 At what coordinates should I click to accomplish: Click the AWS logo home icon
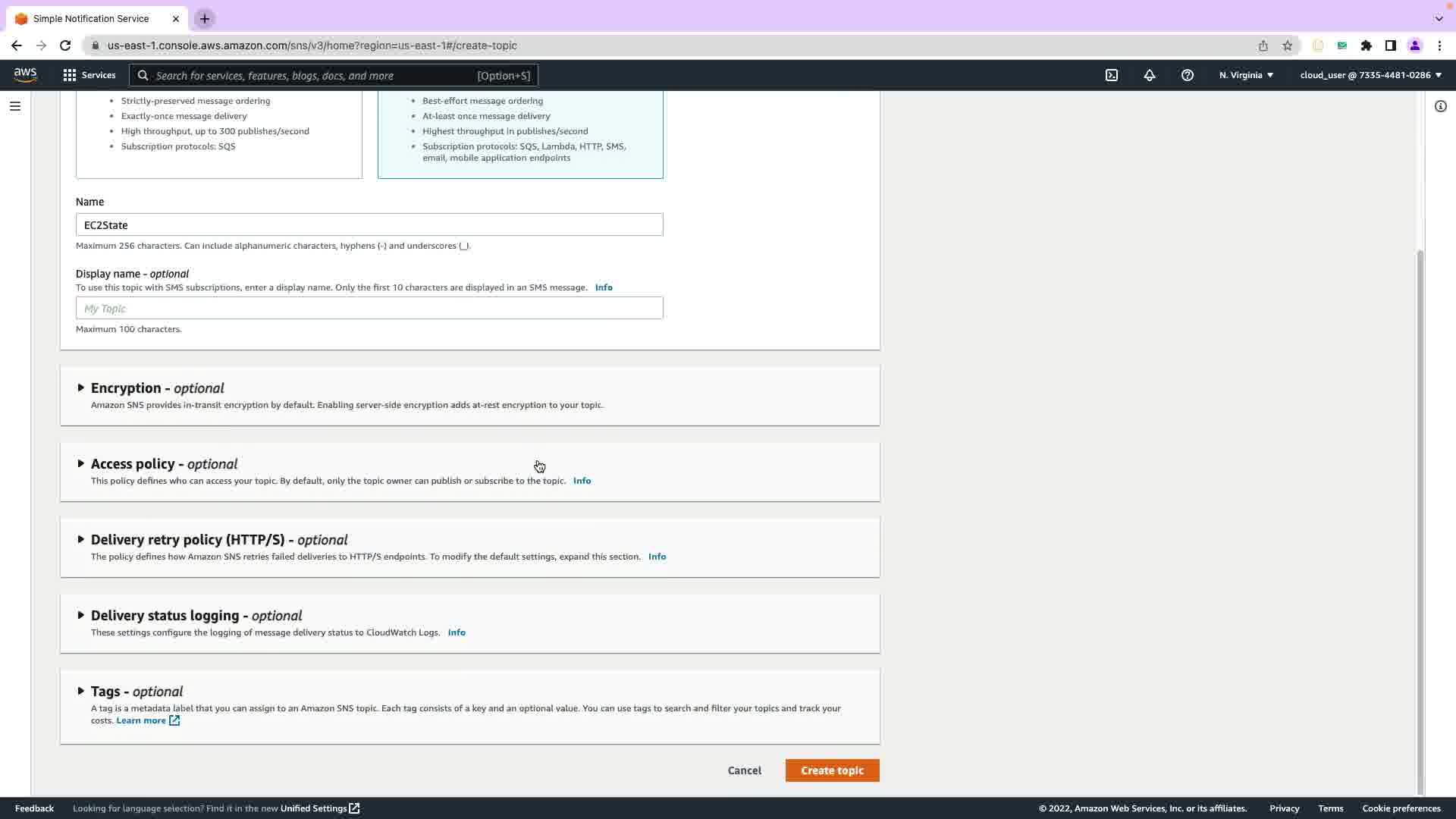[25, 74]
